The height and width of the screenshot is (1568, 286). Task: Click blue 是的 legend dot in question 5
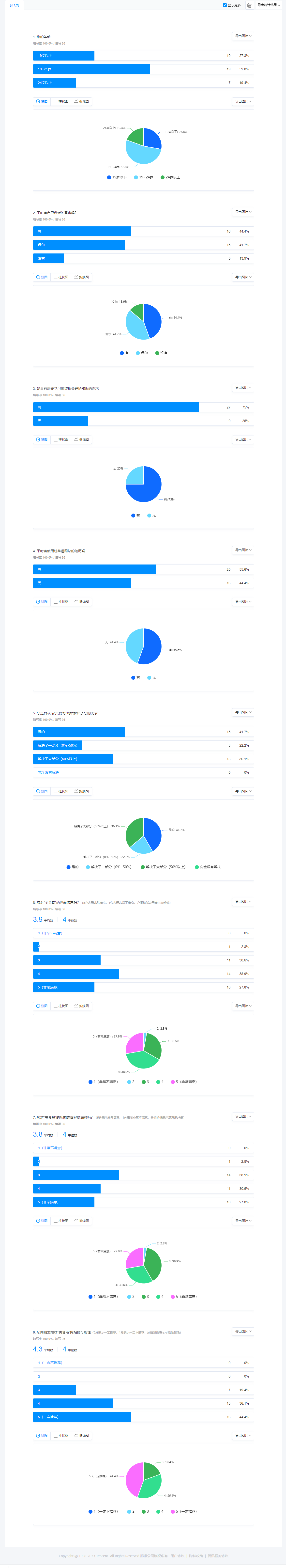(68, 867)
